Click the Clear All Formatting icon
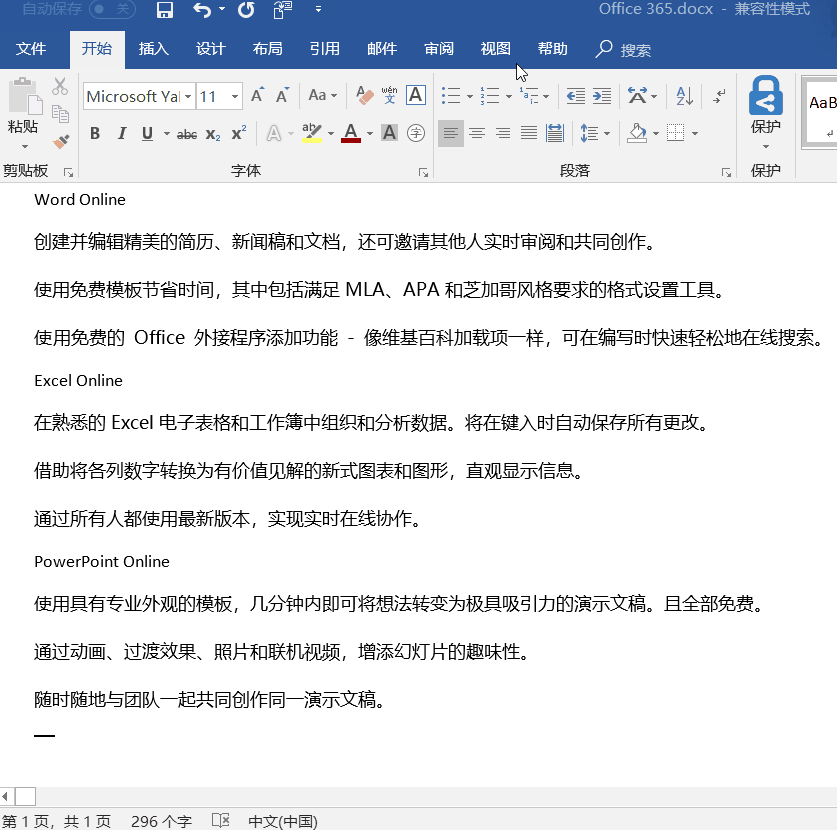Image resolution: width=837 pixels, height=830 pixels. (x=363, y=95)
